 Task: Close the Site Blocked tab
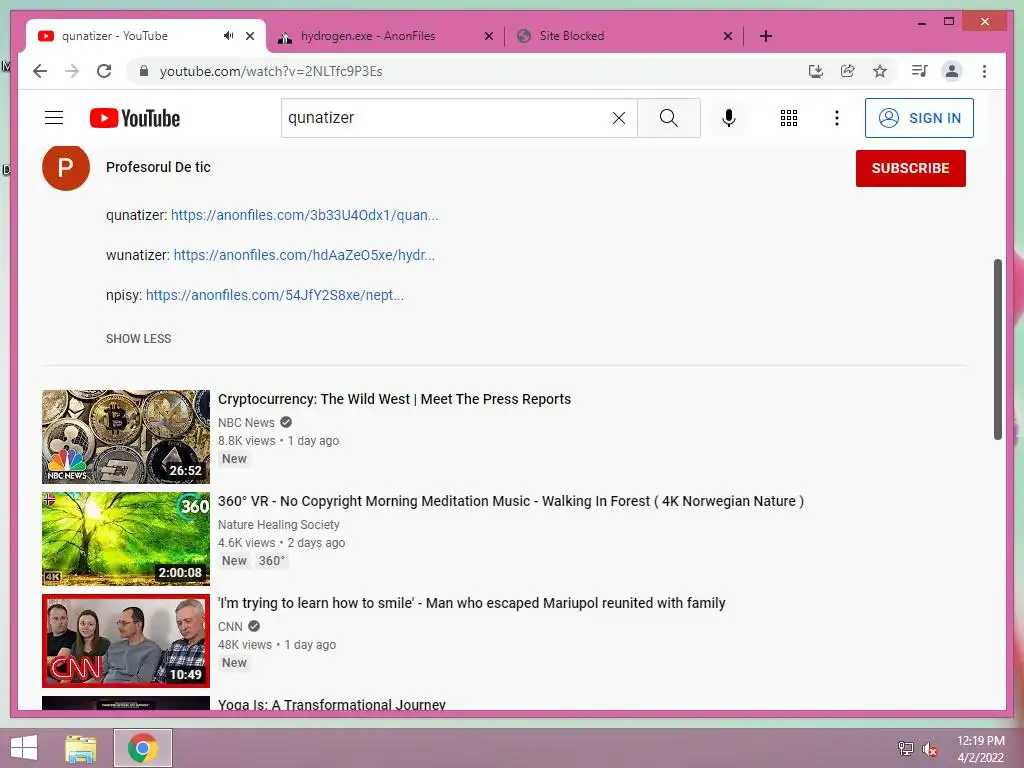(x=728, y=36)
